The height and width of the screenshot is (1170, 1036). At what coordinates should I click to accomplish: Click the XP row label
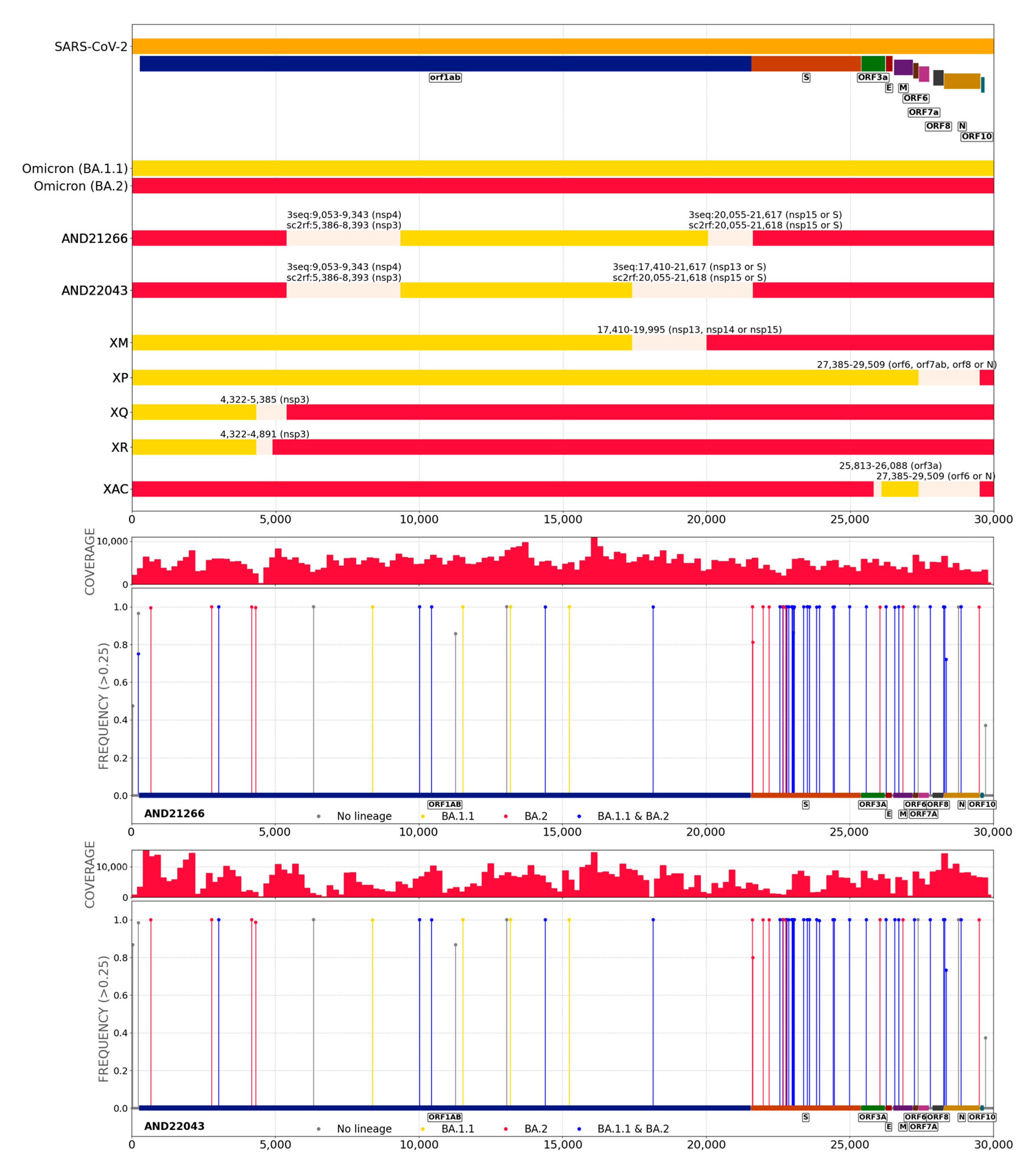pyautogui.click(x=120, y=378)
